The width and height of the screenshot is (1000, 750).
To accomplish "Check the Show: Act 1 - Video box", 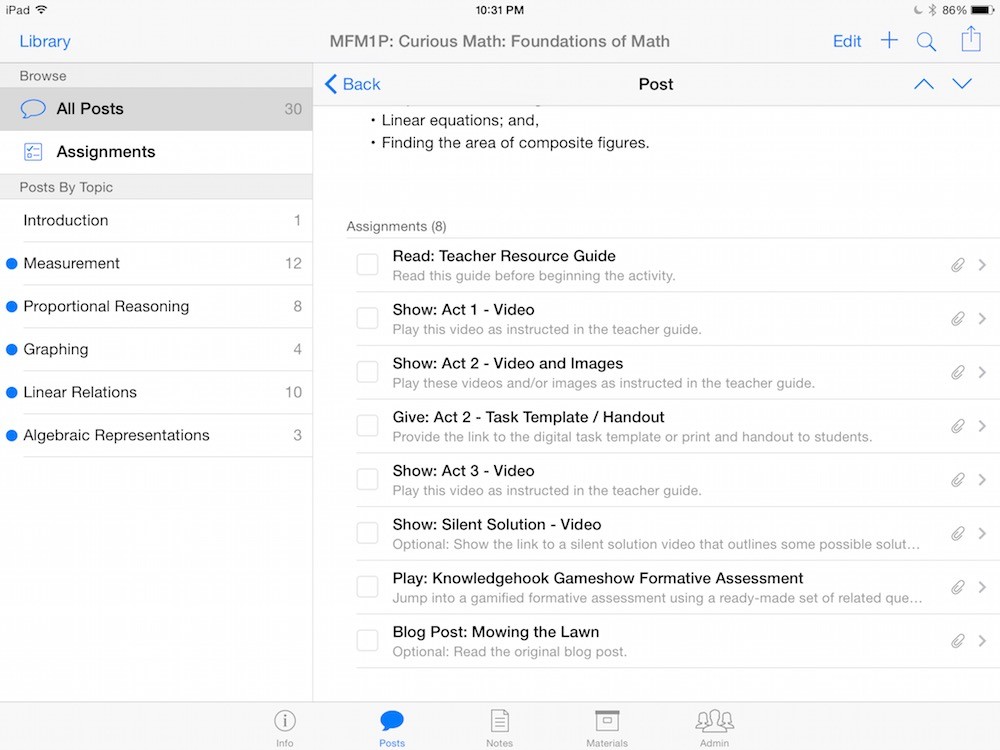I will pos(368,319).
